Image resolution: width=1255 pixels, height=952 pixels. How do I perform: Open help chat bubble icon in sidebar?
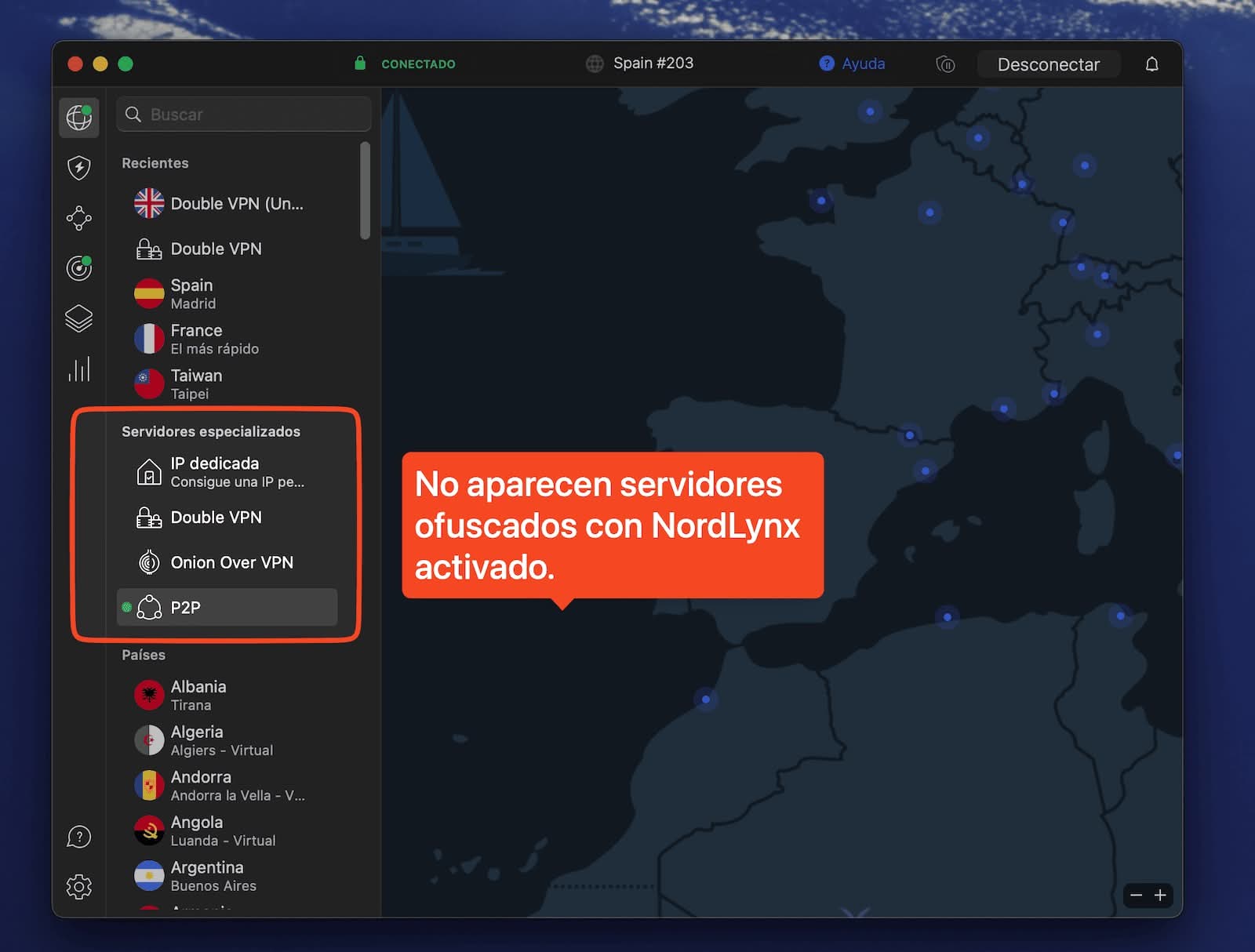(x=79, y=837)
